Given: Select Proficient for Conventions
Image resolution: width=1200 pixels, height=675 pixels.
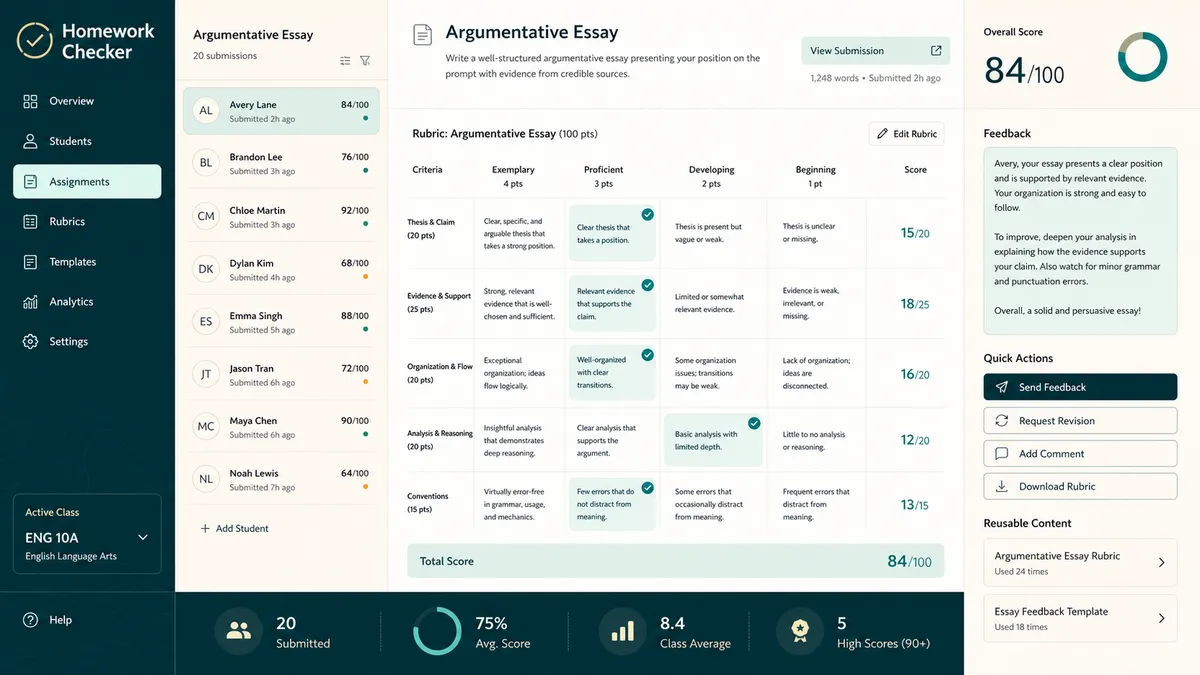Looking at the screenshot, I should point(612,504).
